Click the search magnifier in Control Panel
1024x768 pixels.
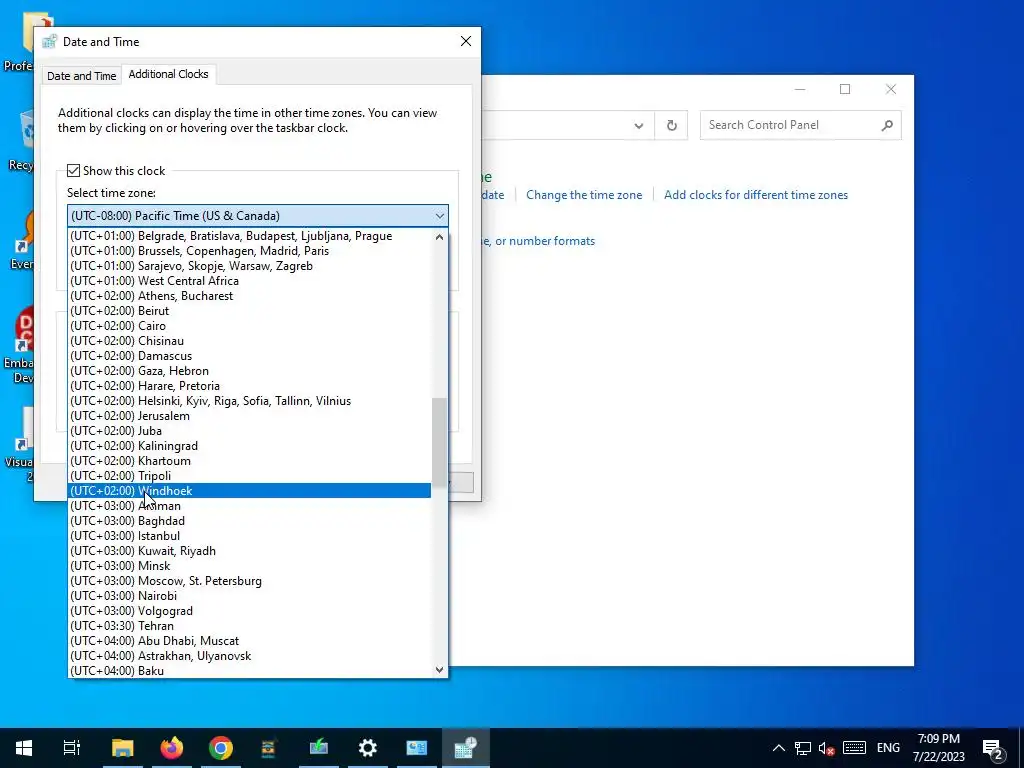click(x=887, y=125)
